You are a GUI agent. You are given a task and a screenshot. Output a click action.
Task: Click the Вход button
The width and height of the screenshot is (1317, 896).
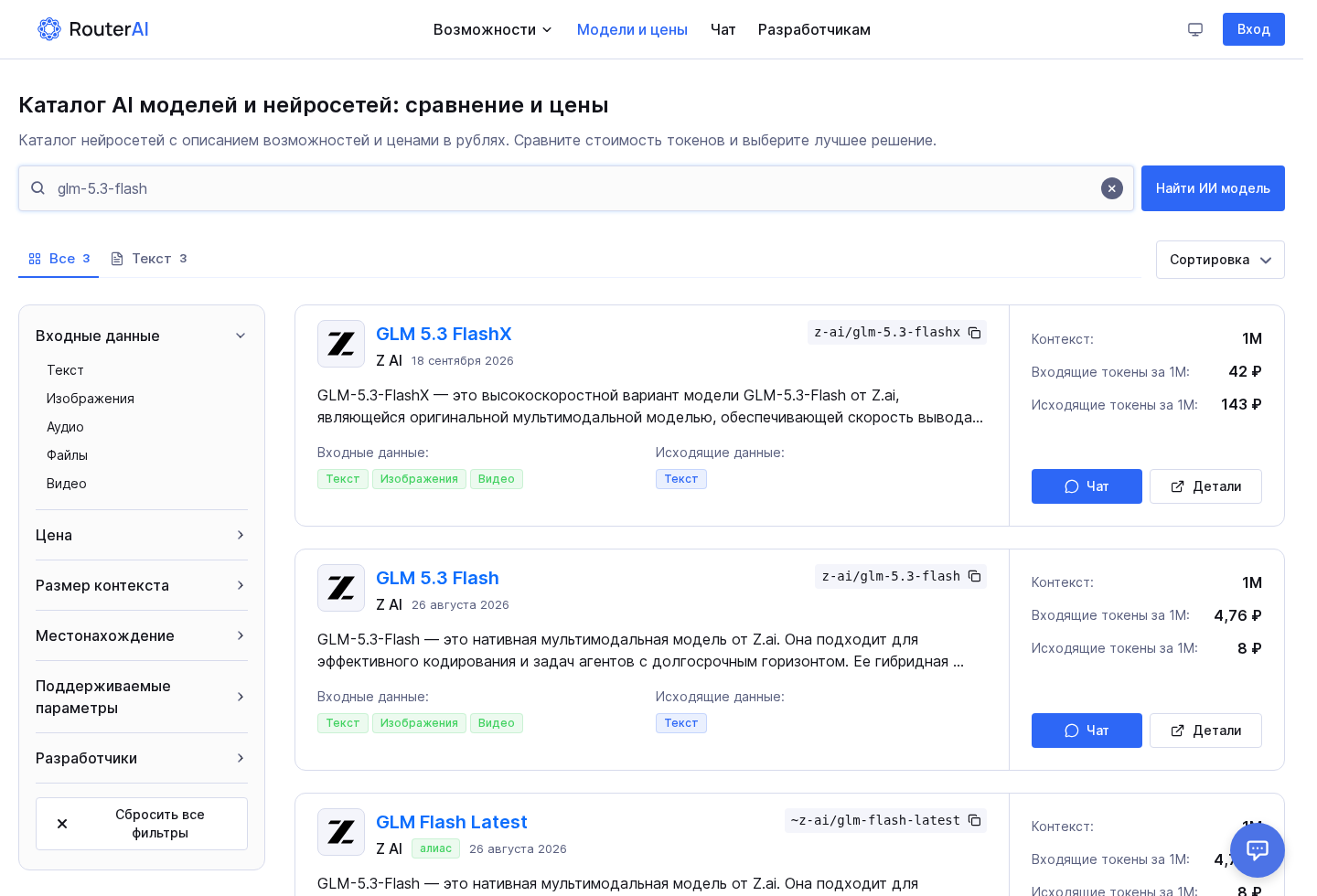click(1254, 29)
